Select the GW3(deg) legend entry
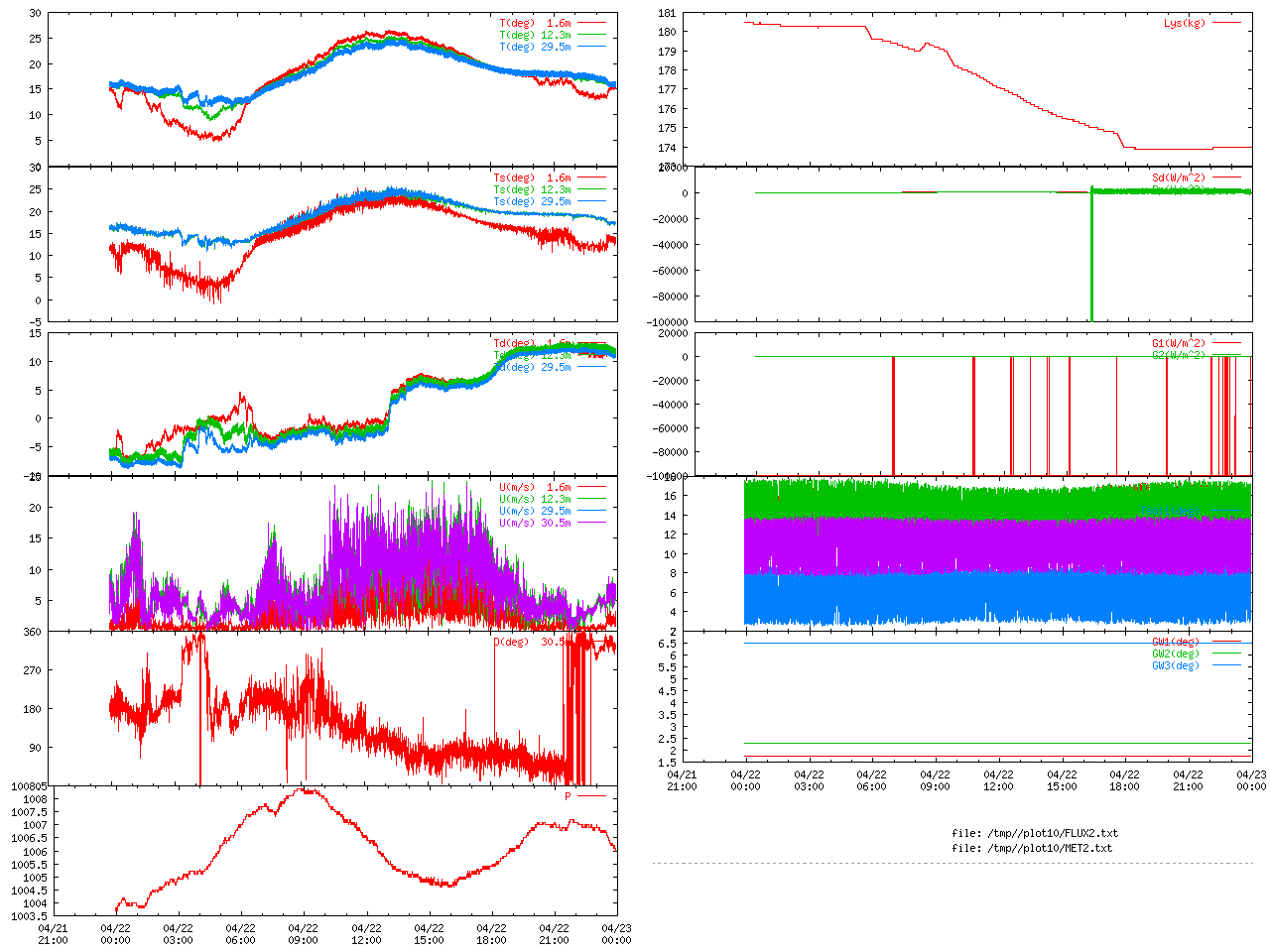The image size is (1270, 952). click(1176, 665)
